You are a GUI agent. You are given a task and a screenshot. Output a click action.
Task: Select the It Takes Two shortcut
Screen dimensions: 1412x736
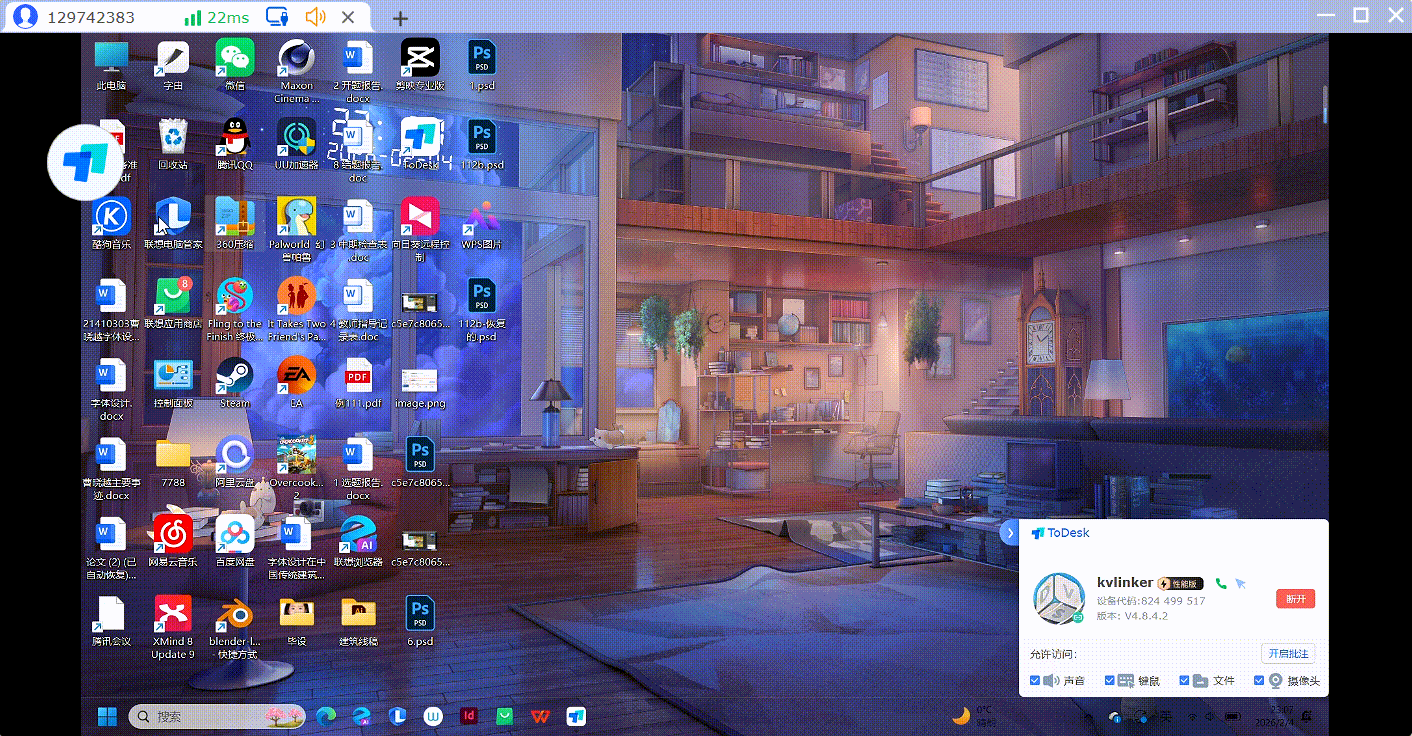pos(297,309)
